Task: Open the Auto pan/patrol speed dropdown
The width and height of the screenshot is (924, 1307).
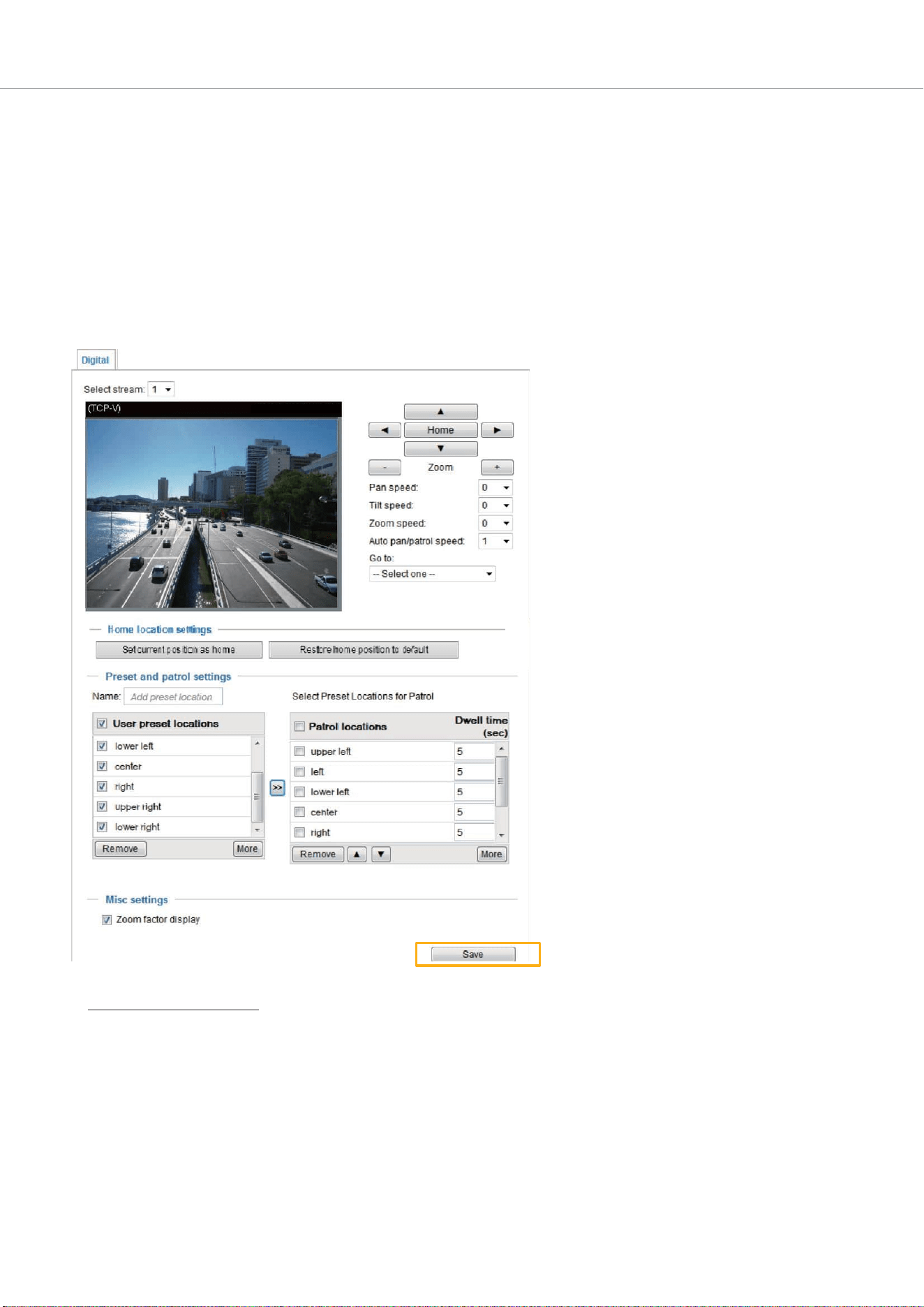Action: 495,541
